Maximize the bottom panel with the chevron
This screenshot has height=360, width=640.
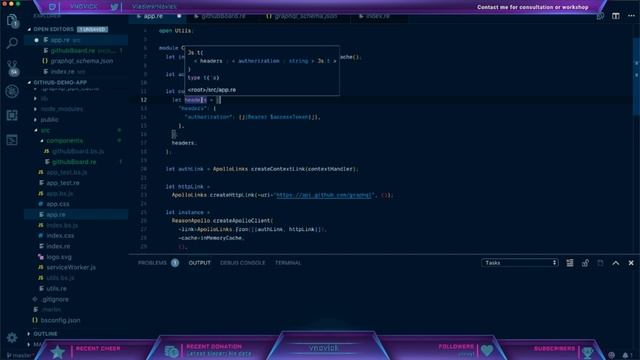(x=616, y=263)
